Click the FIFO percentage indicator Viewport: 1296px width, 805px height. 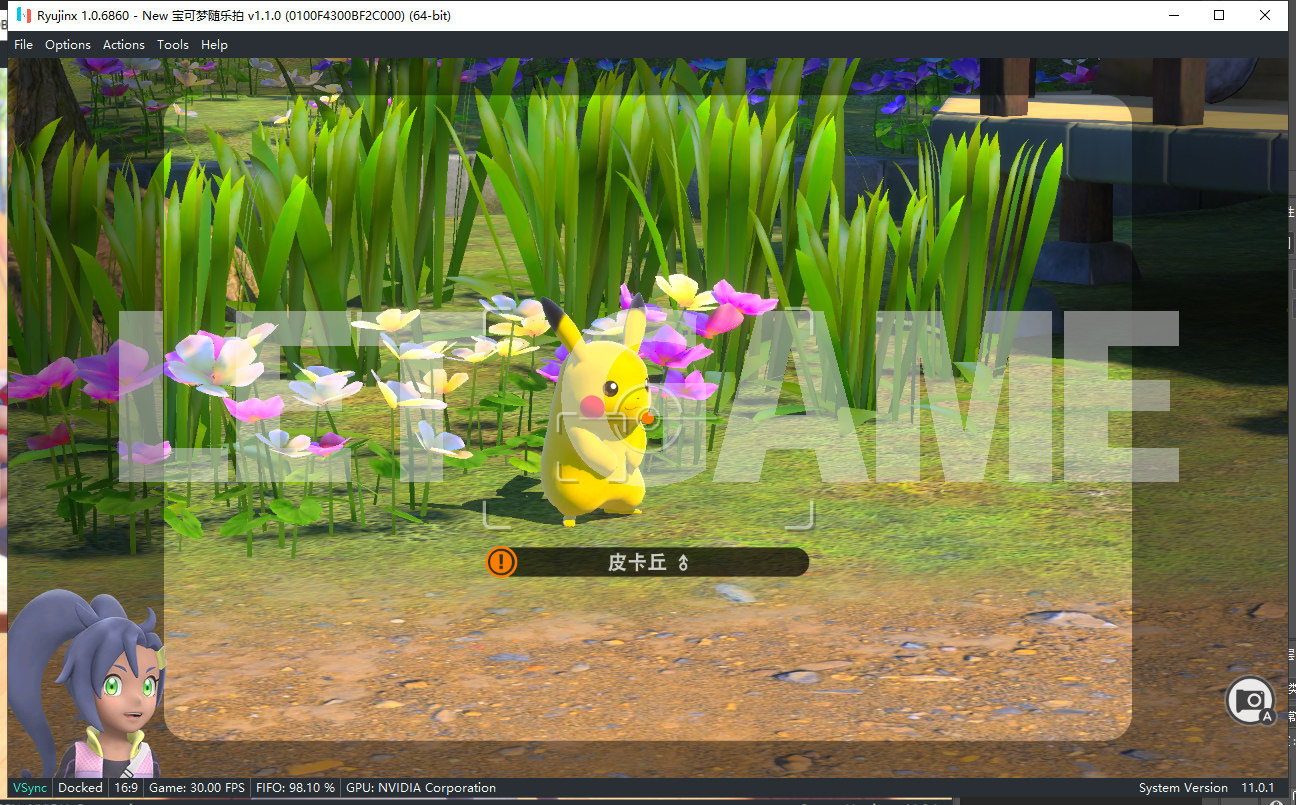[x=295, y=788]
